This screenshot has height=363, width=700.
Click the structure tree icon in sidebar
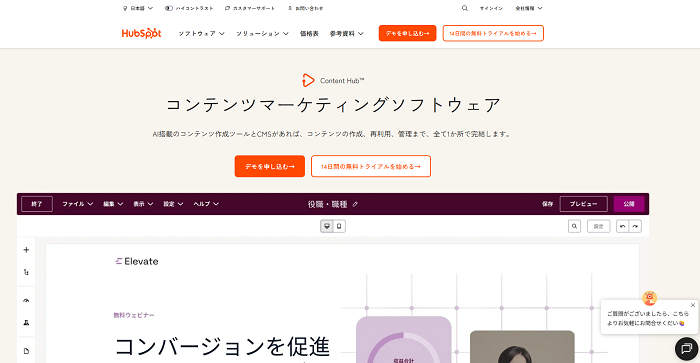[x=26, y=272]
